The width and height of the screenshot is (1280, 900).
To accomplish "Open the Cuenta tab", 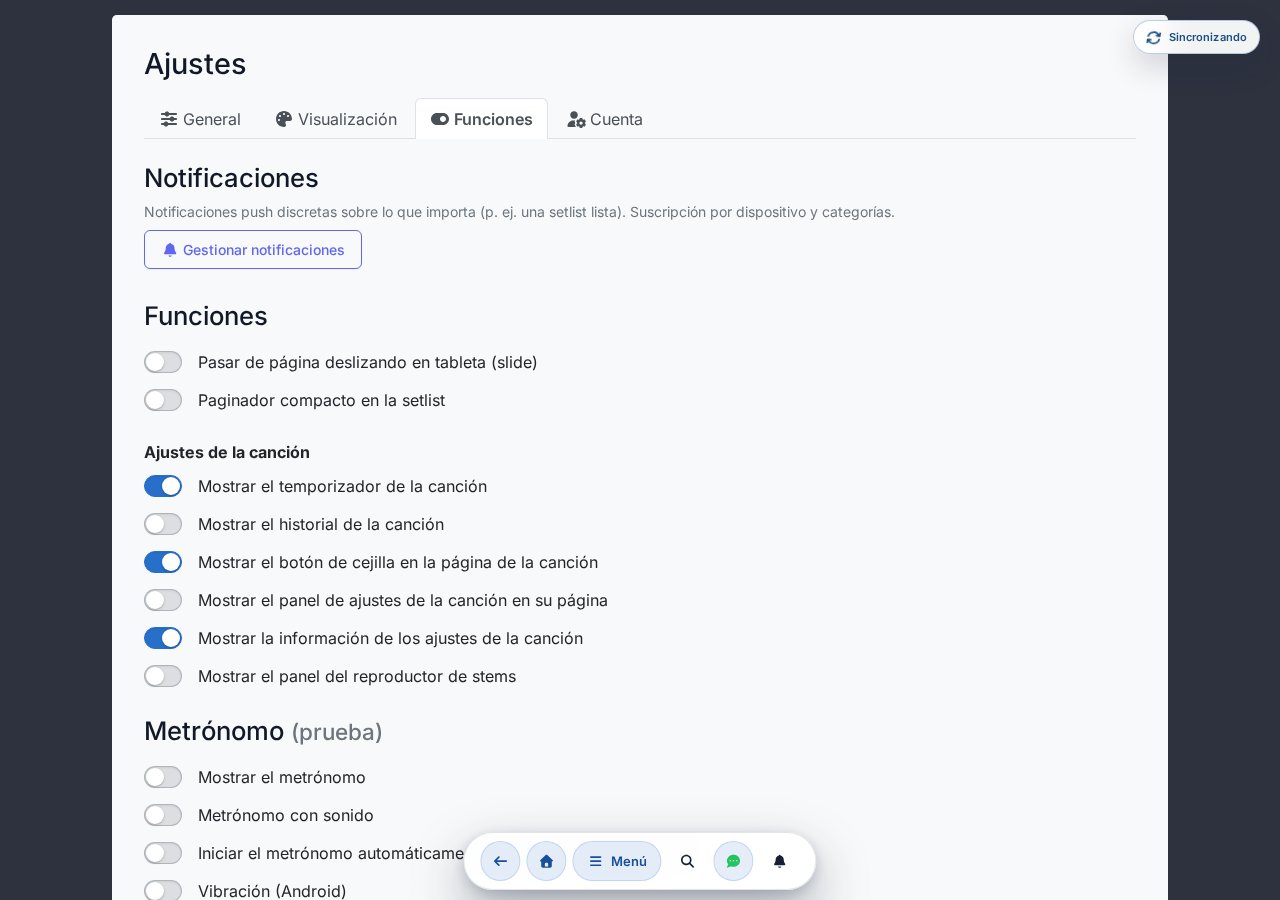I will (605, 119).
